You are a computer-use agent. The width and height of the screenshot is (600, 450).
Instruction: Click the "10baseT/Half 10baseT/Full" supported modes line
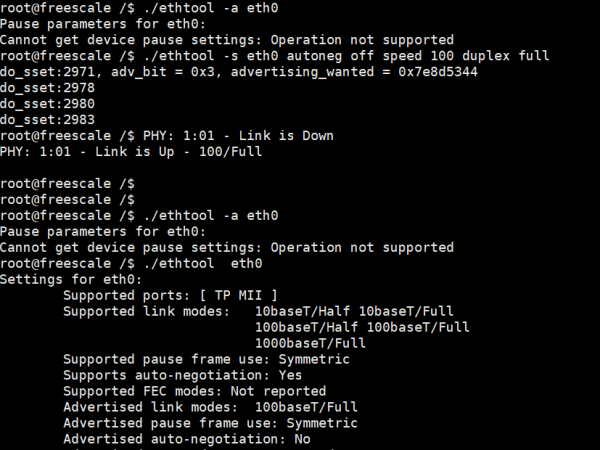pyautogui.click(x=360, y=311)
